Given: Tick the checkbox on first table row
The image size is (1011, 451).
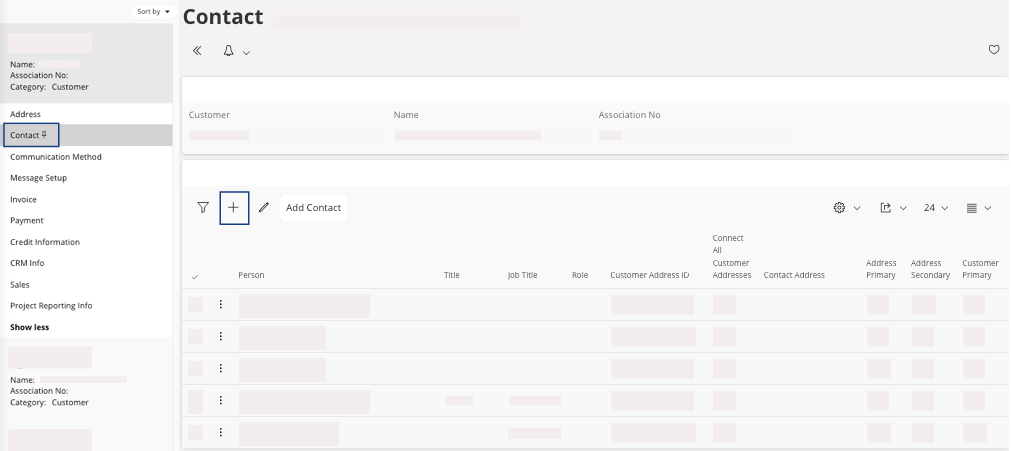Looking at the screenshot, I should (x=195, y=305).
